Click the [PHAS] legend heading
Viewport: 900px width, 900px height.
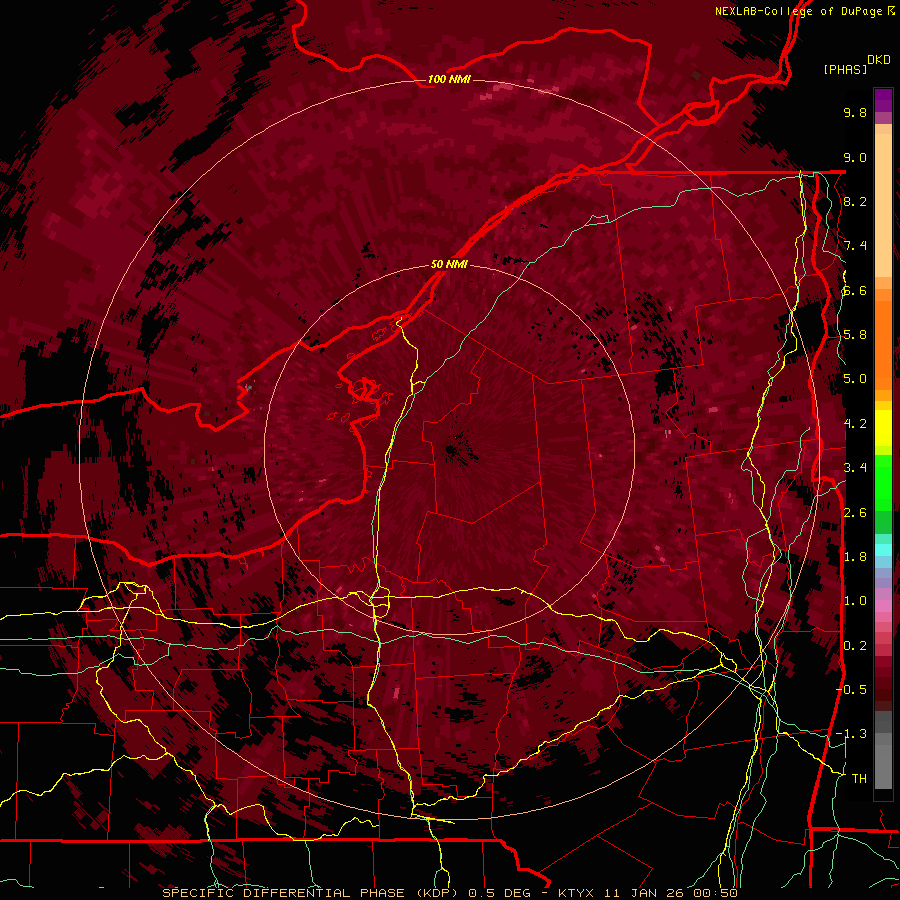click(x=845, y=69)
